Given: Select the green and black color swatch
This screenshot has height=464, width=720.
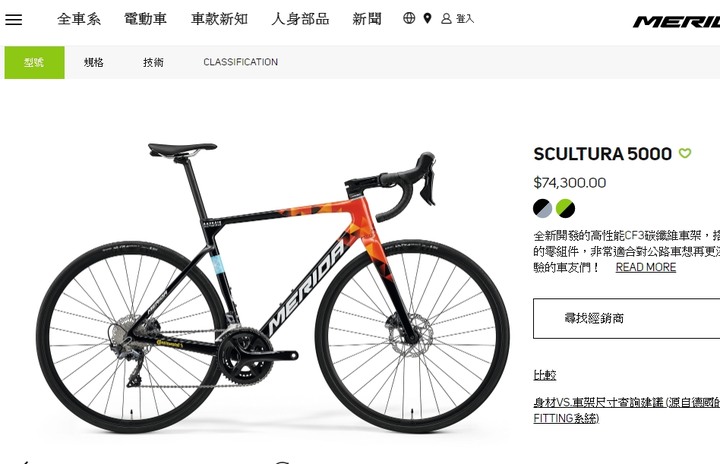Looking at the screenshot, I should pos(565,208).
